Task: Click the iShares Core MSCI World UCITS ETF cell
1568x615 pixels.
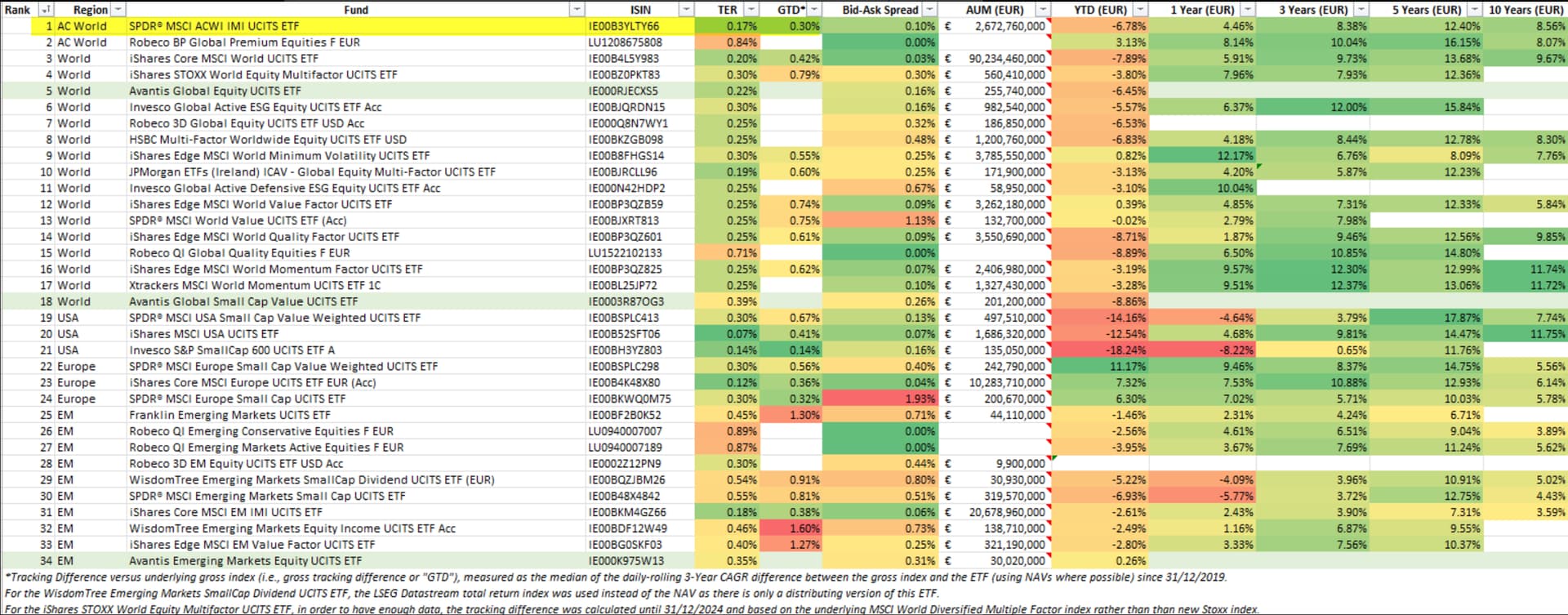Action: click(356, 59)
